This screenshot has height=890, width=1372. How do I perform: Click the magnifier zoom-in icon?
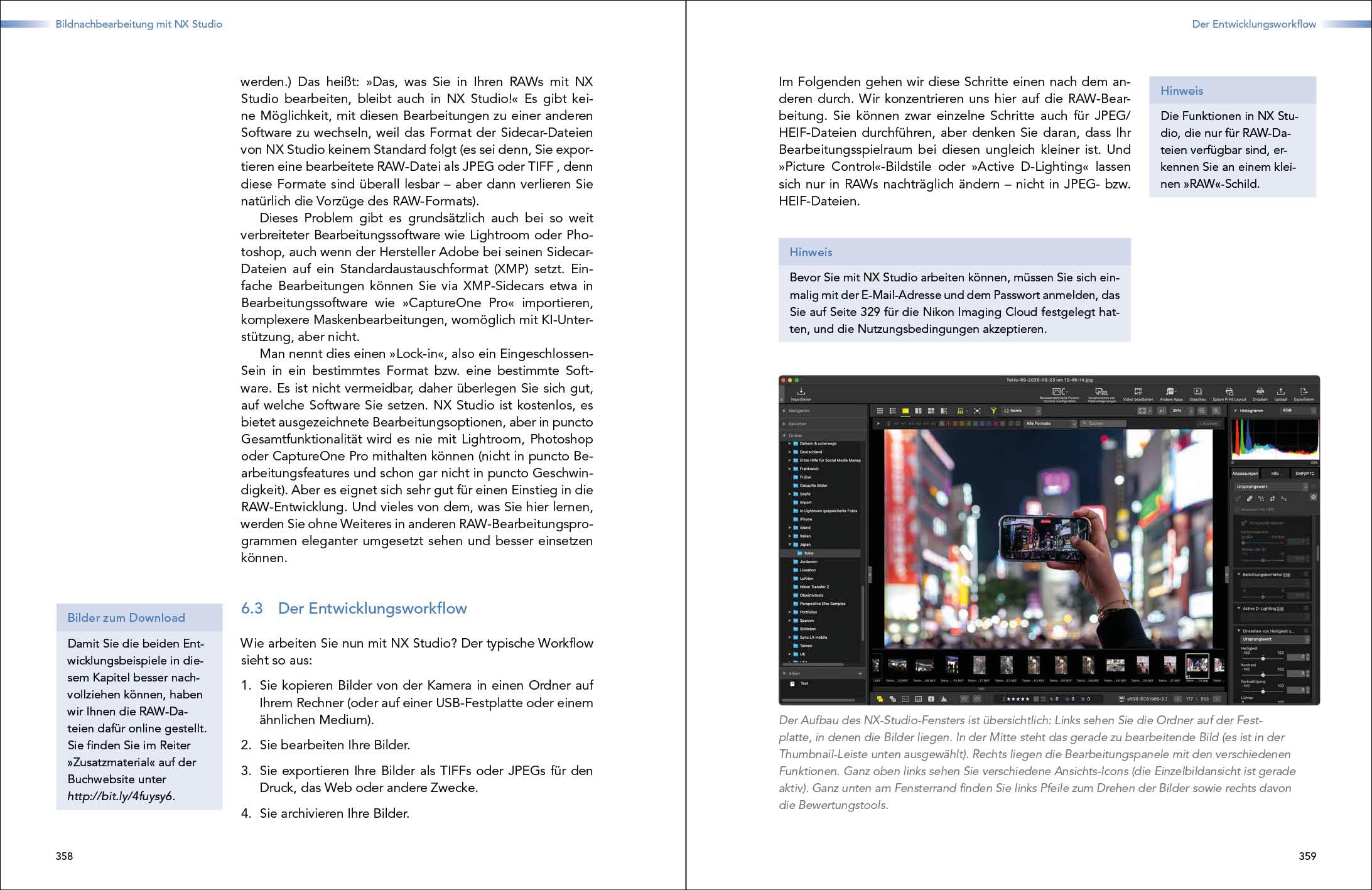click(1216, 411)
